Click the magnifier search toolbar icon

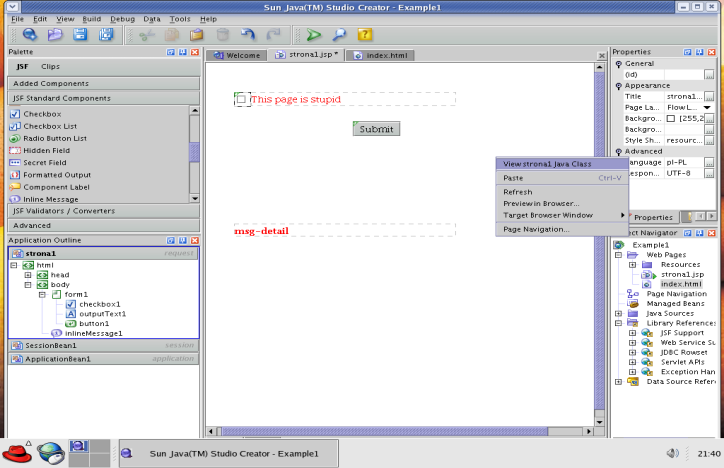coord(339,35)
